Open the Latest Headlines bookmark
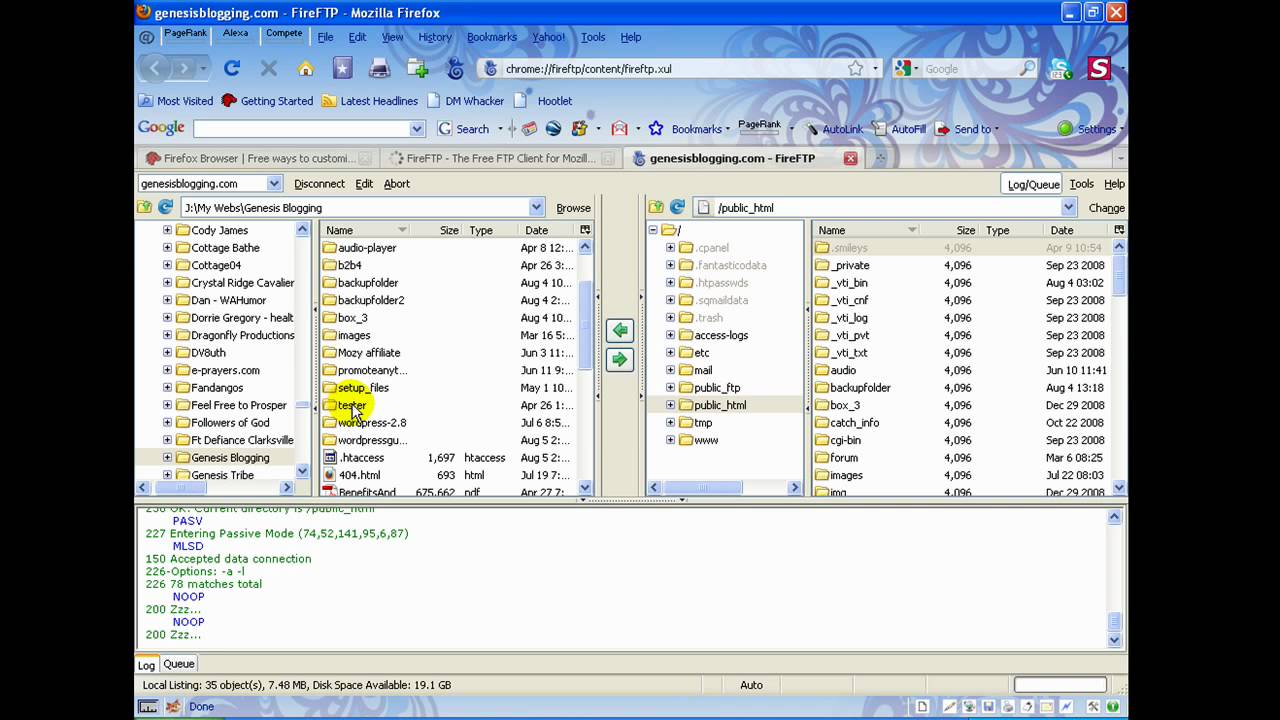 (369, 100)
